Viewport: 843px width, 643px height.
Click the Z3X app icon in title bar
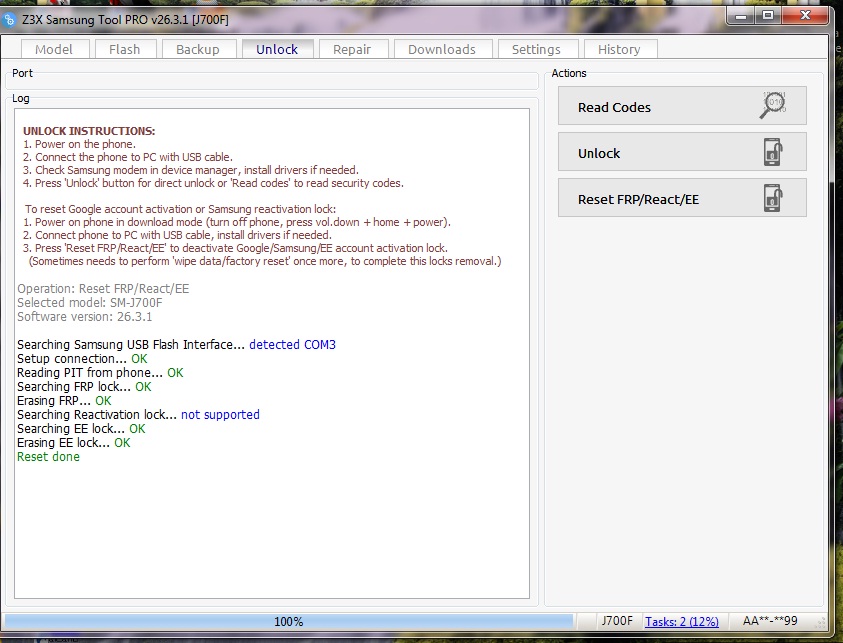coord(9,20)
